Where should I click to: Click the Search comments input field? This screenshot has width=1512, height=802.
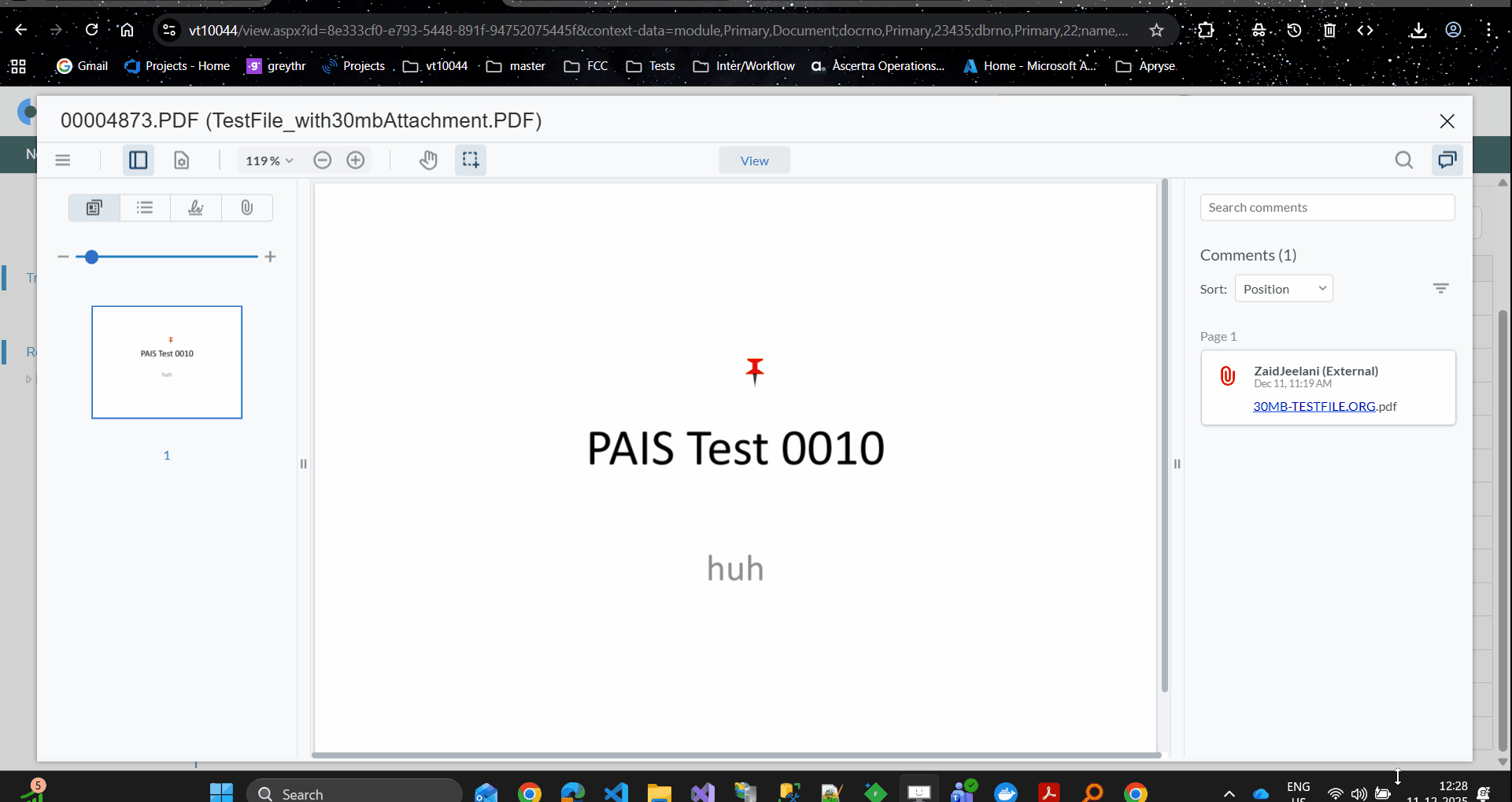pos(1327,208)
